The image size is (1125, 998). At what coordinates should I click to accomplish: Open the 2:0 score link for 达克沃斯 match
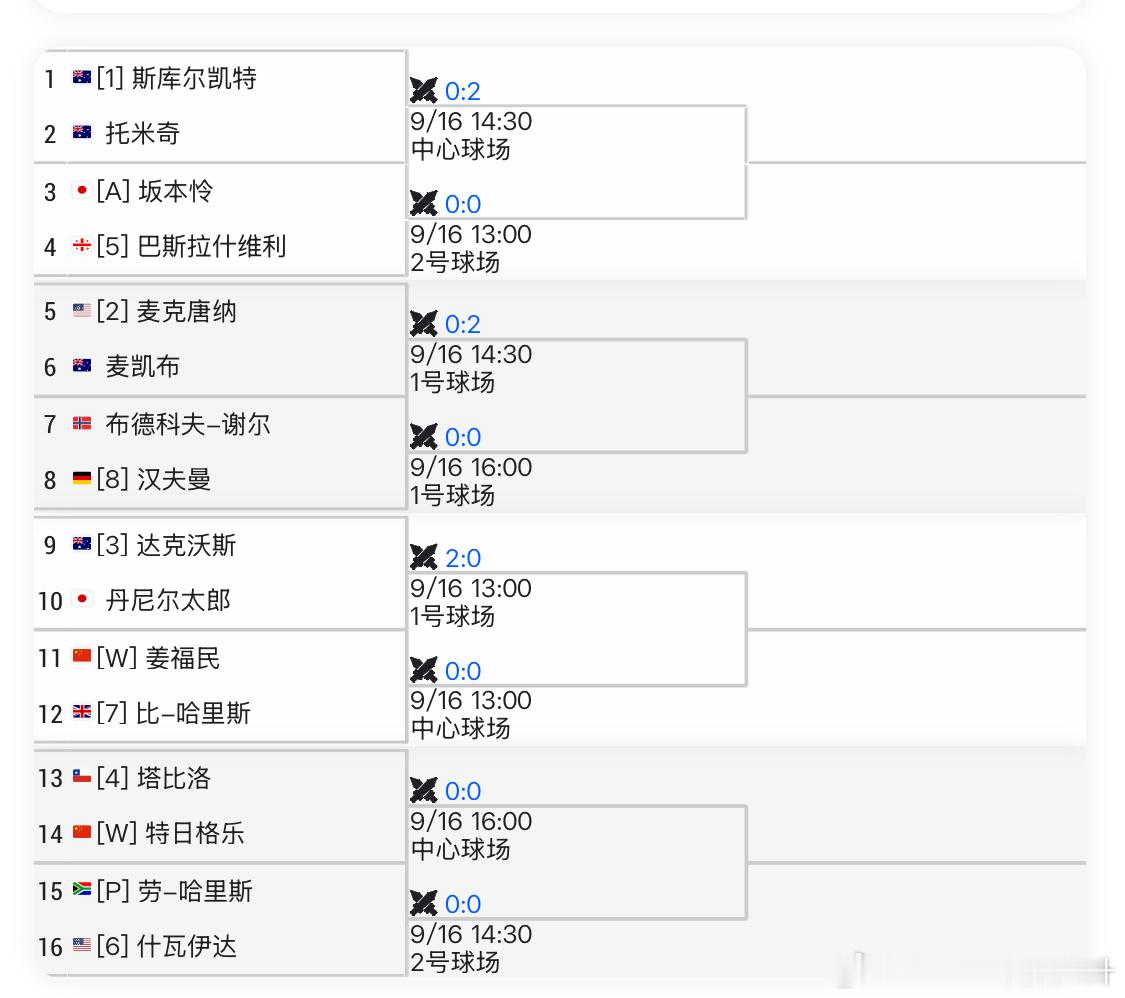point(463,558)
